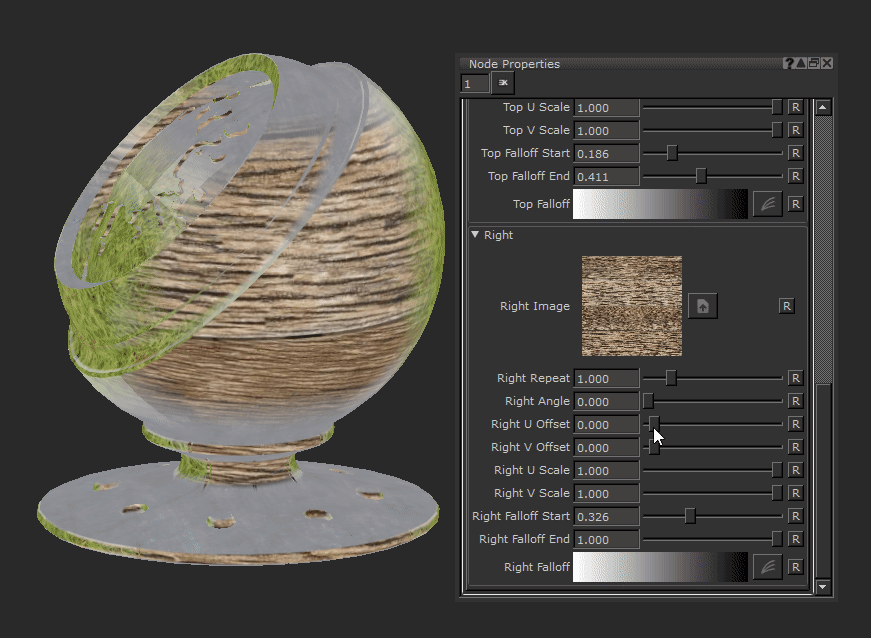
Task: Open the Top Falloff curve editor
Action: [767, 204]
